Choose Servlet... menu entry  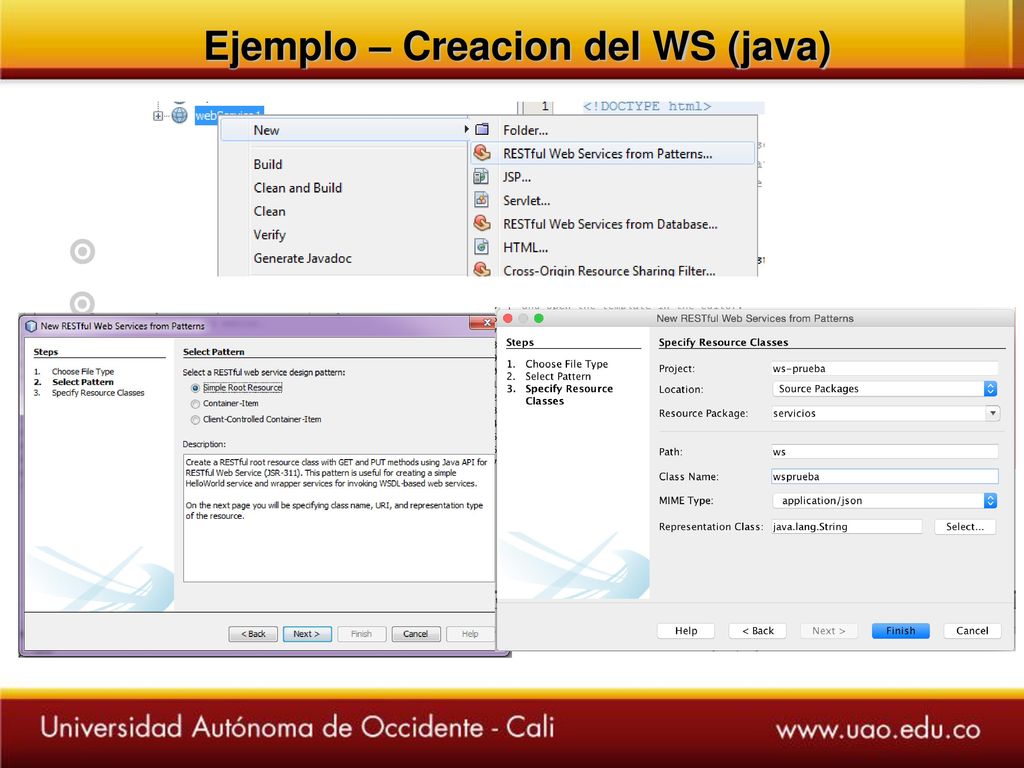coord(613,200)
